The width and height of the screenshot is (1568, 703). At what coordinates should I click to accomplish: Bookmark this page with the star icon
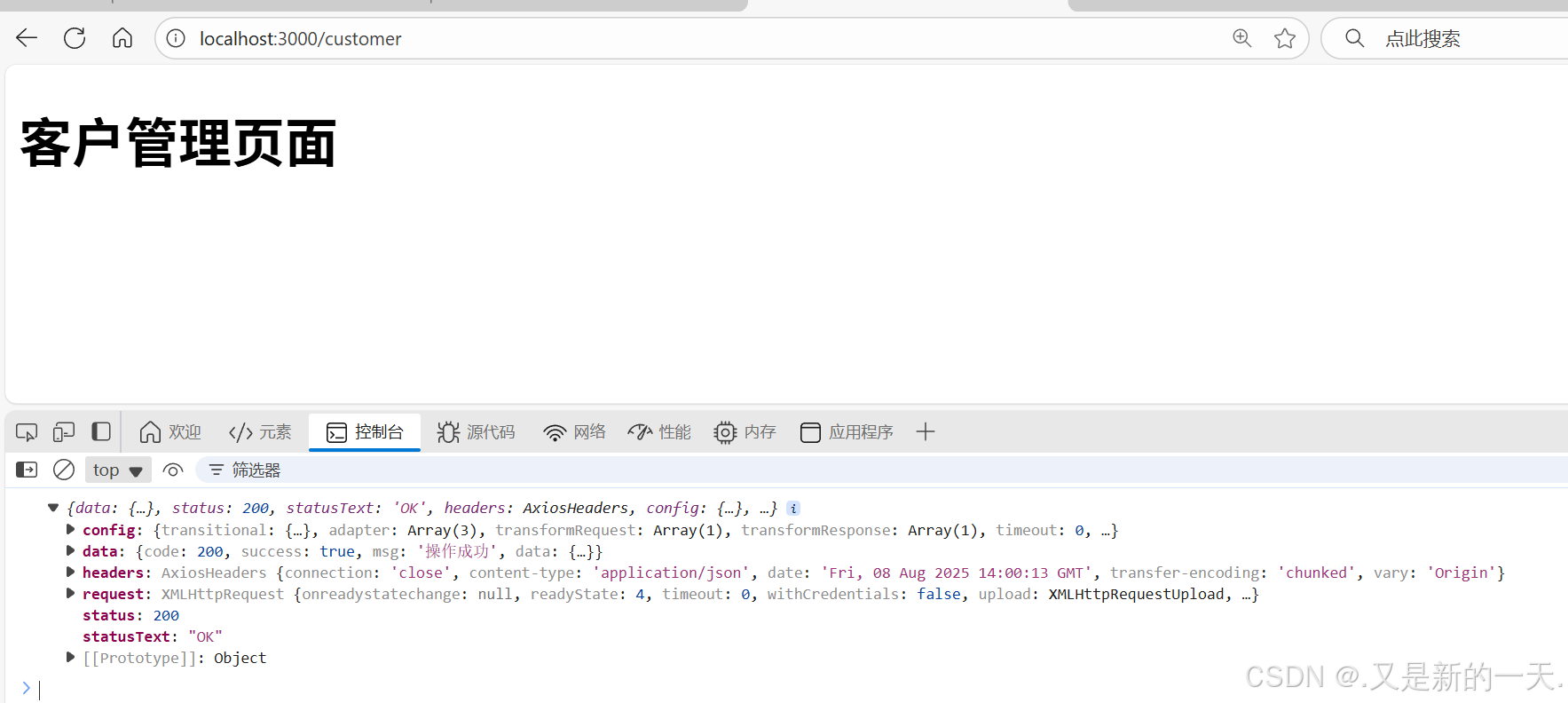pyautogui.click(x=1284, y=38)
